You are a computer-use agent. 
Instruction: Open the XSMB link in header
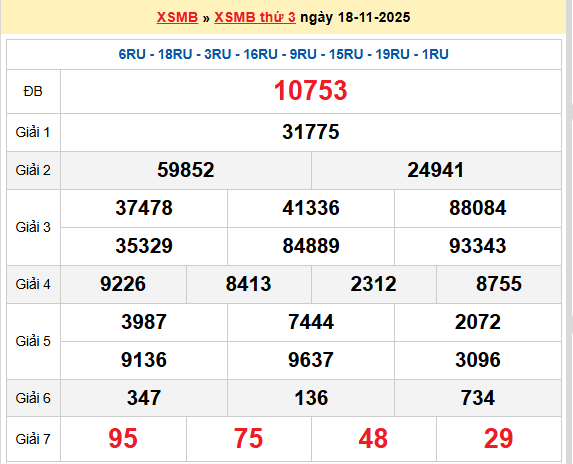(177, 17)
